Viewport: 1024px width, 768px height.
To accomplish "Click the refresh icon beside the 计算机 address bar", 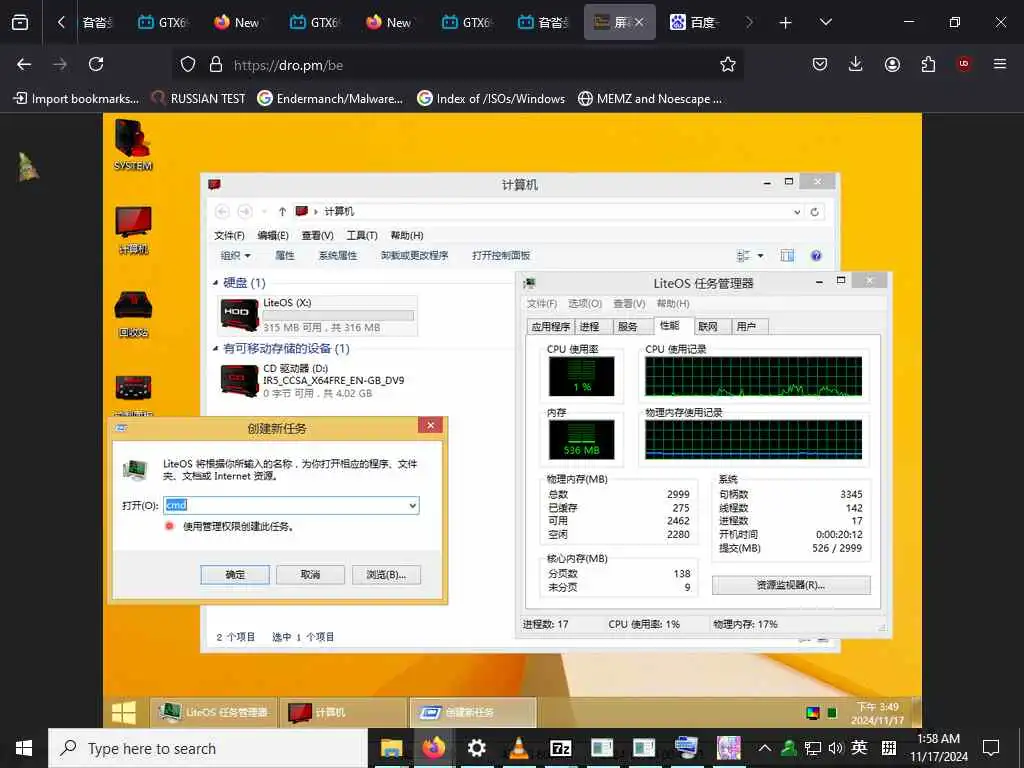I will [814, 212].
